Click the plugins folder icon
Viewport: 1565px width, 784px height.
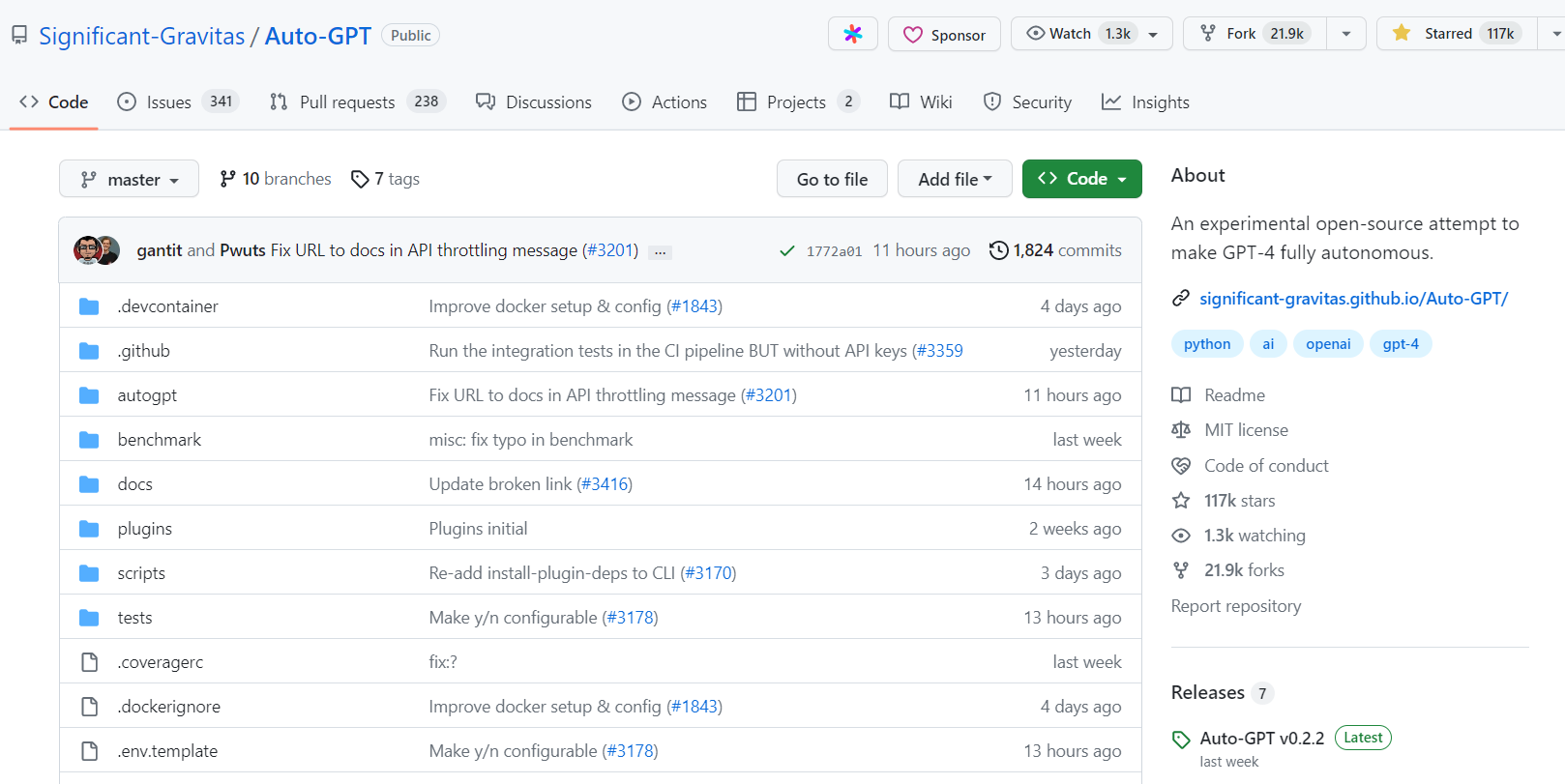pos(89,529)
